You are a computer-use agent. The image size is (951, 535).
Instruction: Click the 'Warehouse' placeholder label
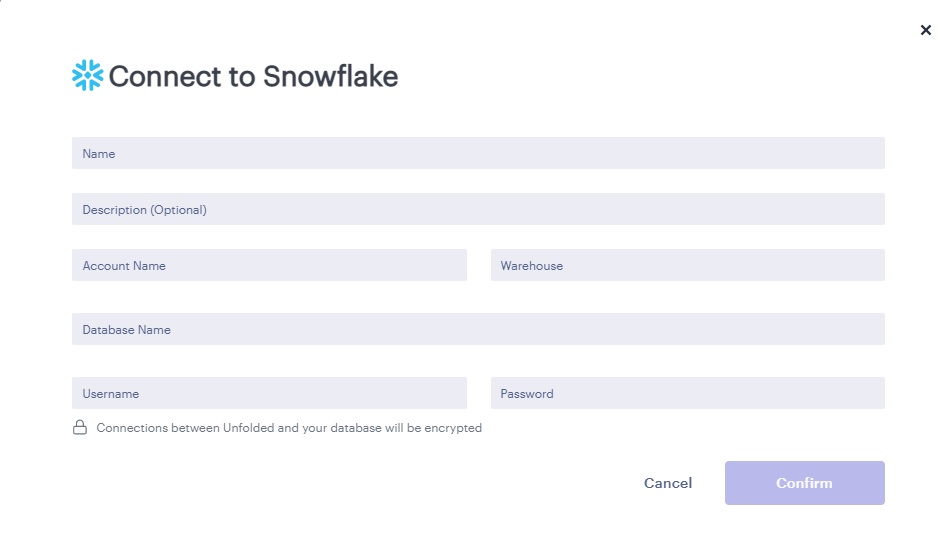[x=531, y=266]
